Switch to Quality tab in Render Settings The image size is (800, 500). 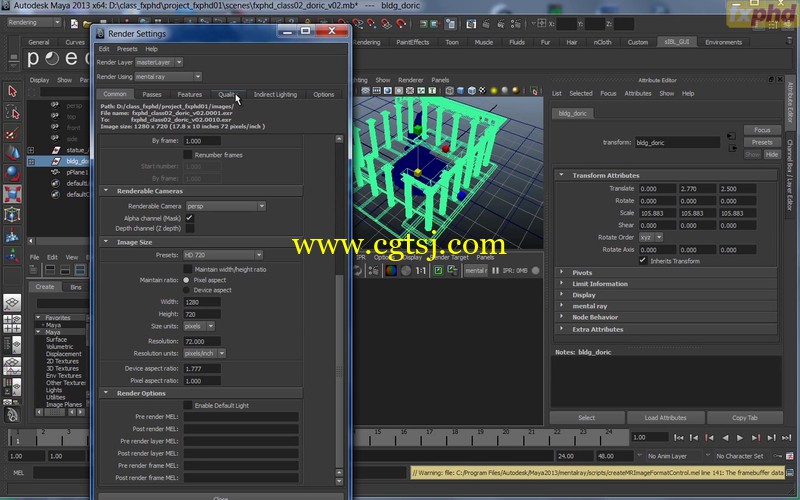coord(226,94)
